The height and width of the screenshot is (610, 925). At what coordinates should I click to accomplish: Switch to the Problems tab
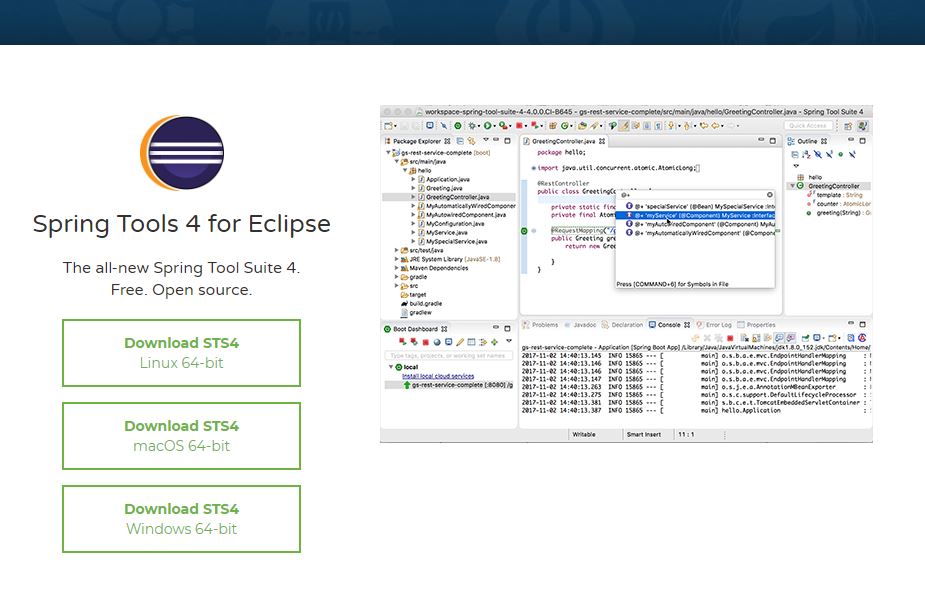point(540,324)
